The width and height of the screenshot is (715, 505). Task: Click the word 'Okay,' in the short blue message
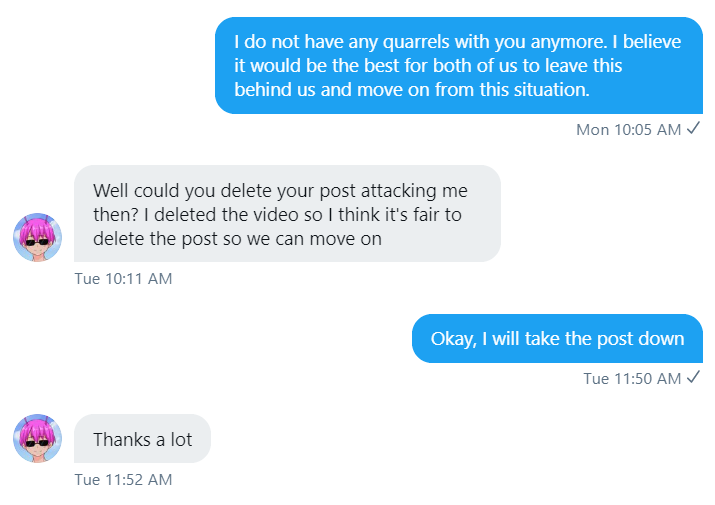[454, 339]
